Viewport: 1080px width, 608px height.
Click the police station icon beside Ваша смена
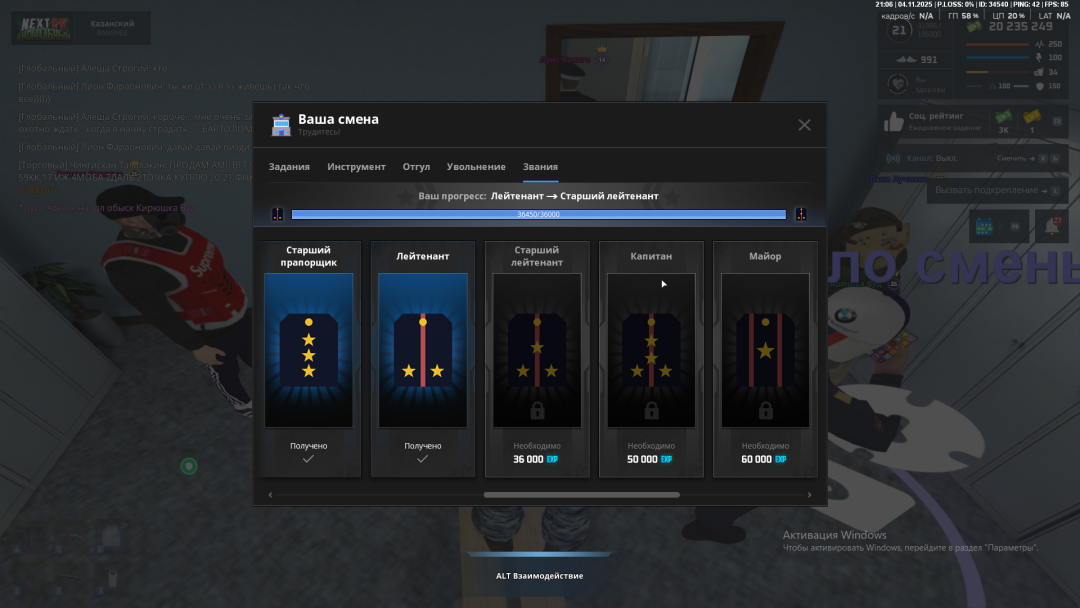coord(281,125)
